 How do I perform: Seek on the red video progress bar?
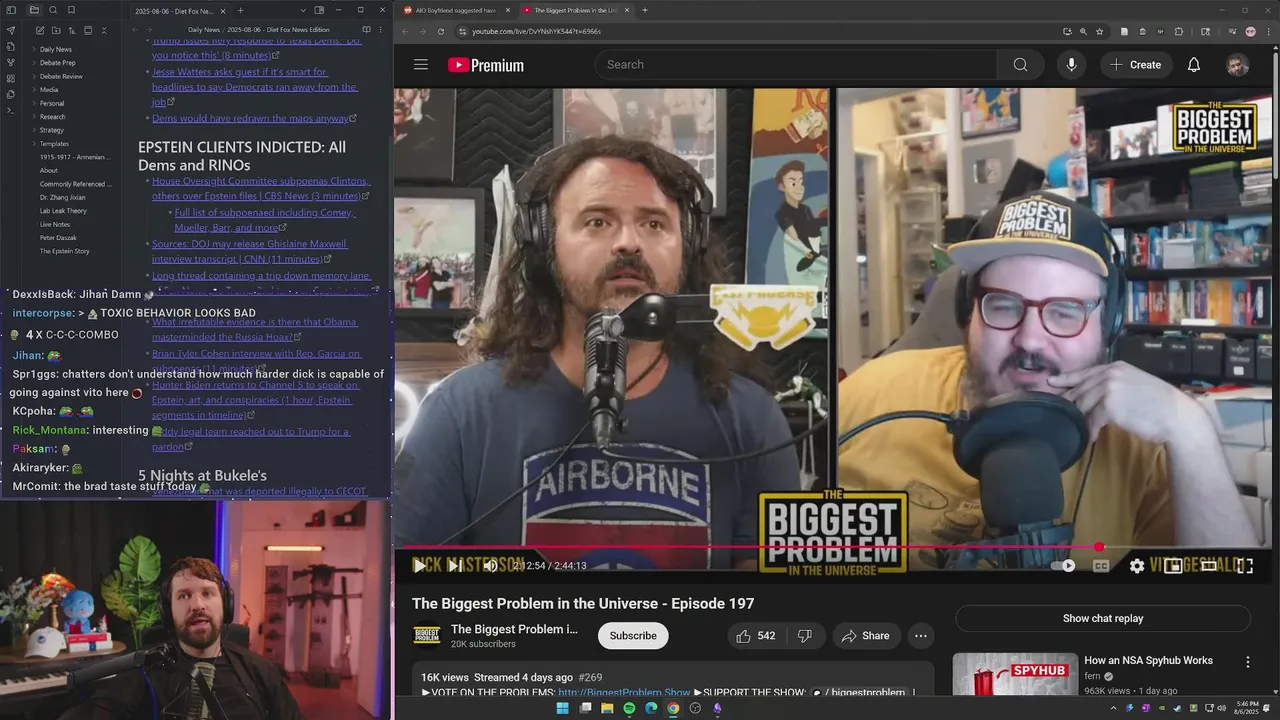point(833,547)
